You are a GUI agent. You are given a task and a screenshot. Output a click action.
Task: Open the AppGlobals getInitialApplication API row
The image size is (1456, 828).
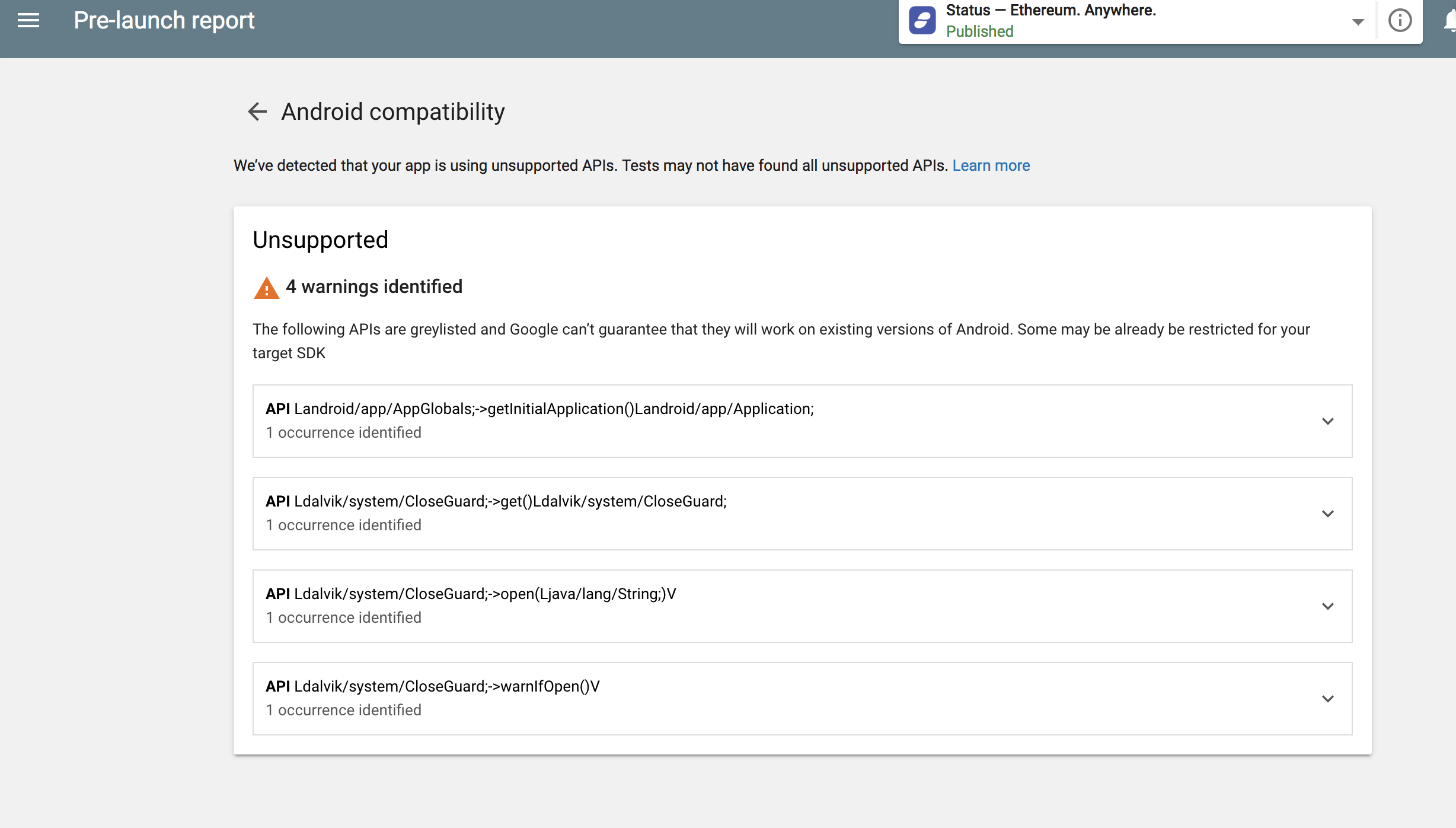(539, 409)
